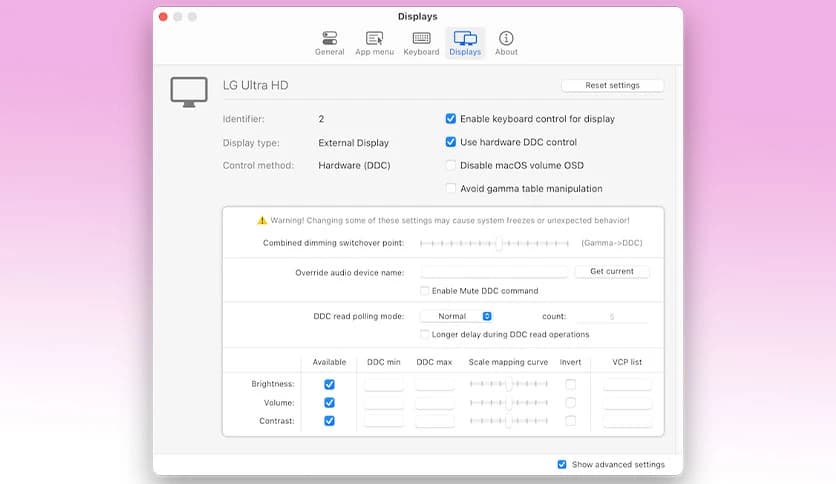Click the Get current button

click(612, 272)
